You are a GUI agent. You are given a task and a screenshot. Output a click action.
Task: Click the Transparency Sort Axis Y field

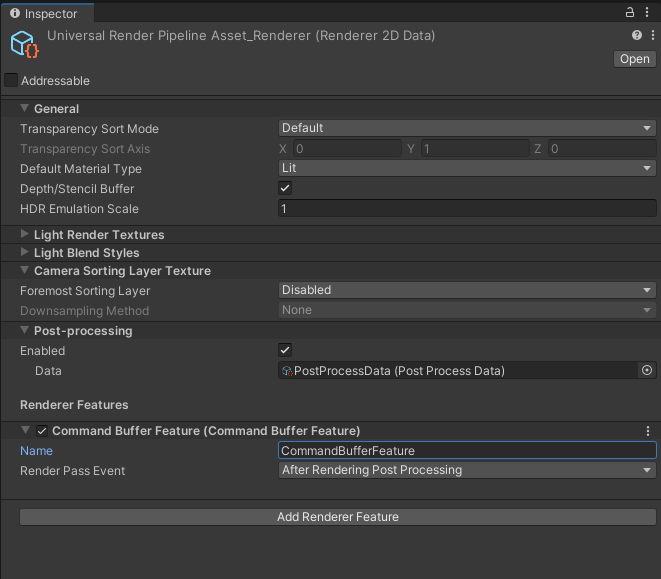coord(475,148)
